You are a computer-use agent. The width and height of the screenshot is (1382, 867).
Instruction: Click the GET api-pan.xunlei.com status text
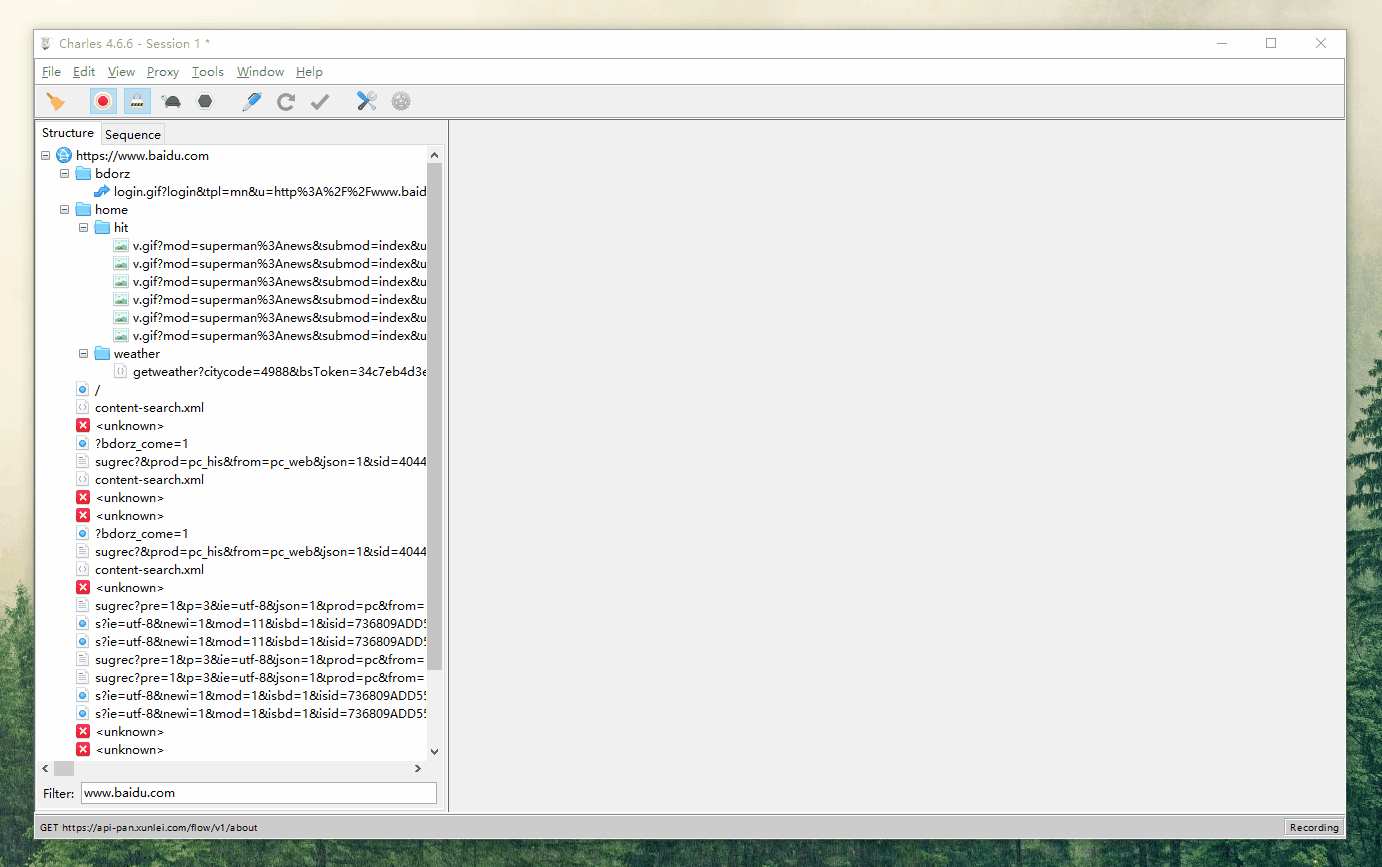[149, 827]
